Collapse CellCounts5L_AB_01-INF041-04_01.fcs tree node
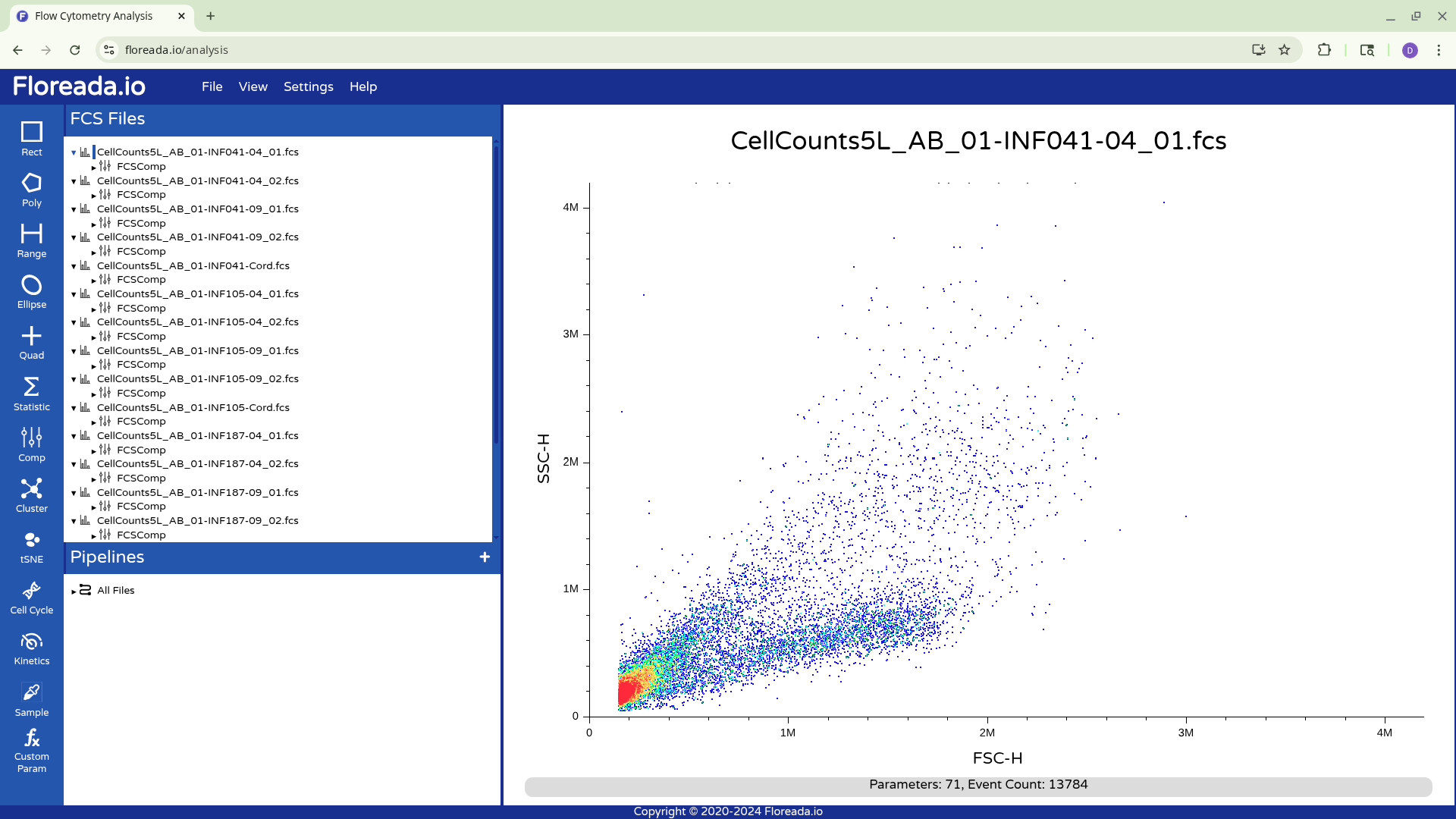Viewport: 1456px width, 819px height. (x=74, y=152)
